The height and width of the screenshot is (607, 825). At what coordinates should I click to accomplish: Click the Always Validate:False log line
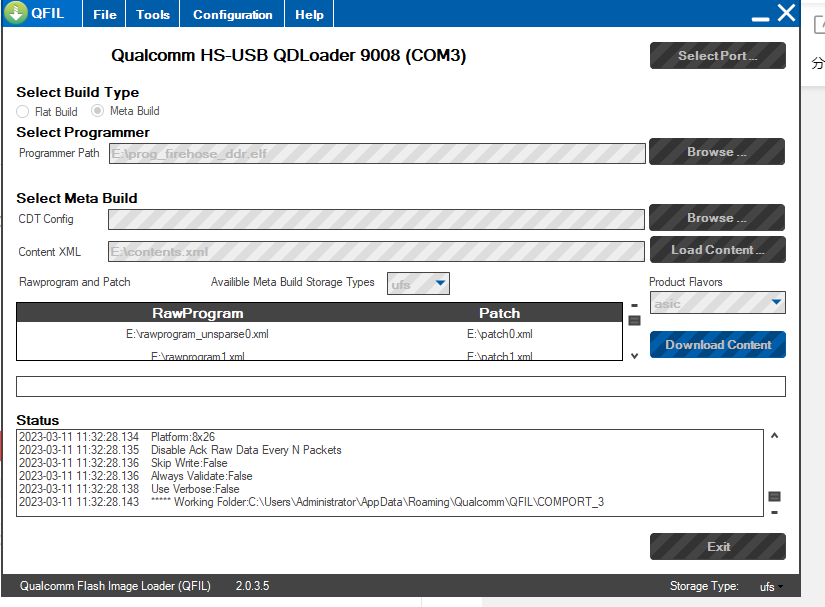136,476
